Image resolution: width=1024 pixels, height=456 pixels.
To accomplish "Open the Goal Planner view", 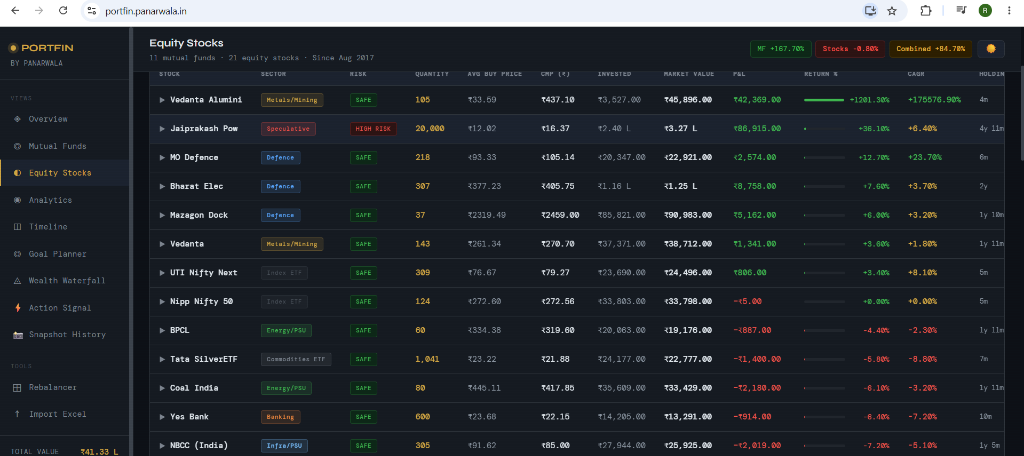I will coord(65,253).
